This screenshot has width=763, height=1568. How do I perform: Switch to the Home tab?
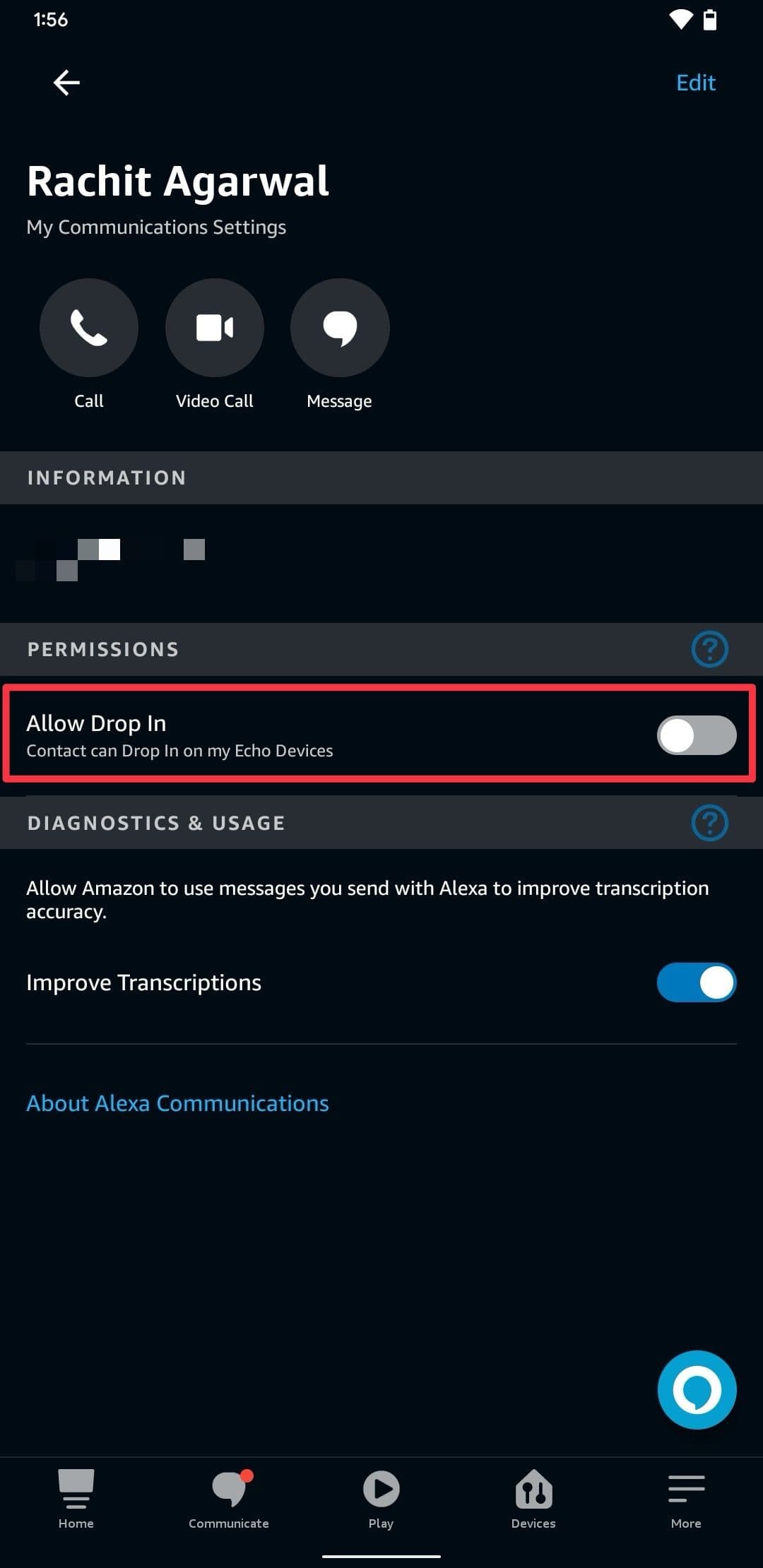76,1504
